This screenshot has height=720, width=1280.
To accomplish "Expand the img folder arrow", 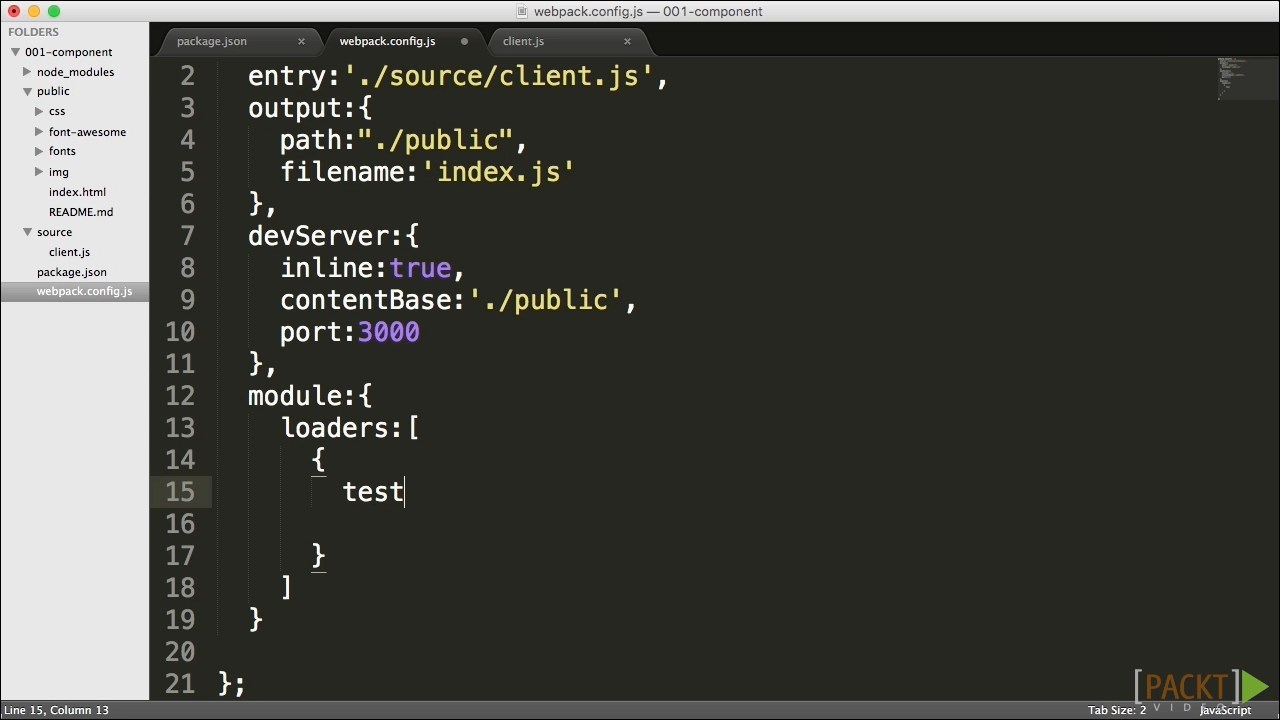I will pos(39,172).
